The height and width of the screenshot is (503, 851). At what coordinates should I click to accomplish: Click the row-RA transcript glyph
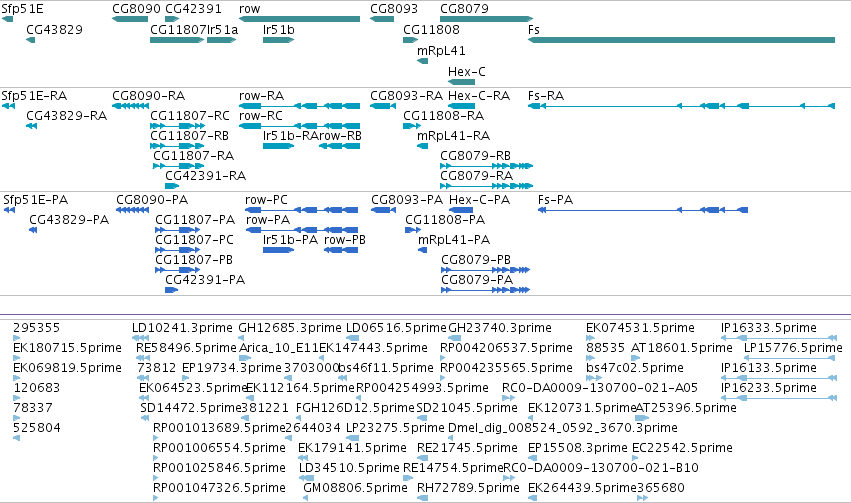(299, 106)
